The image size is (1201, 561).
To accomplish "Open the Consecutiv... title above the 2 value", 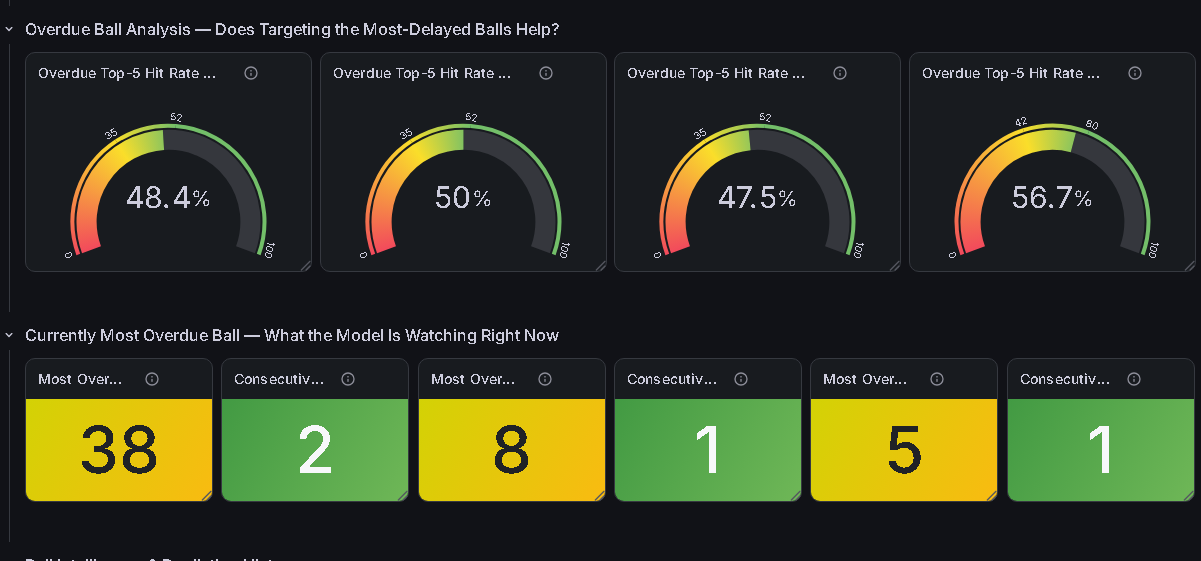I will 279,379.
